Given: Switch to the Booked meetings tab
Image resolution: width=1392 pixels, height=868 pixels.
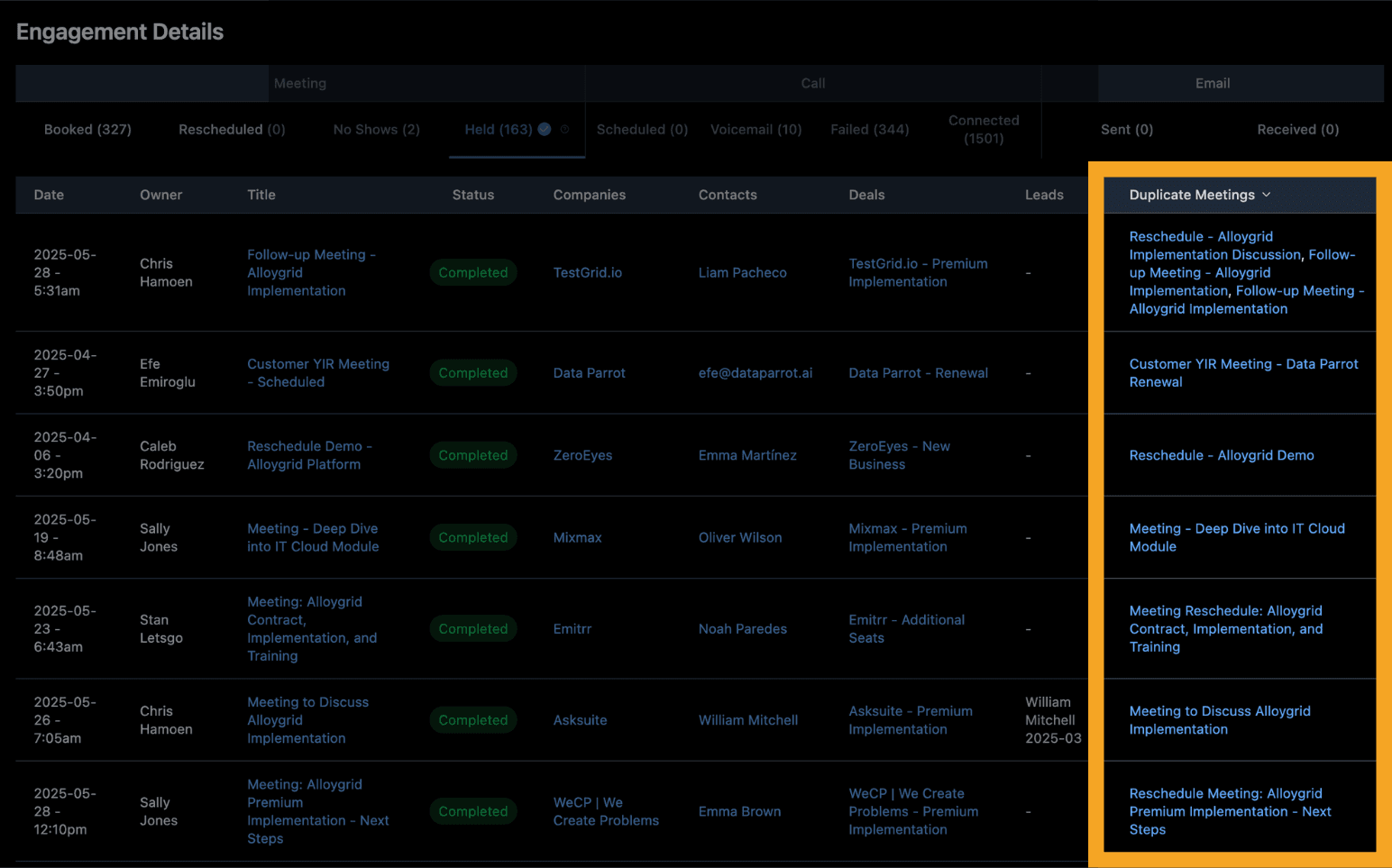Looking at the screenshot, I should pyautogui.click(x=87, y=129).
